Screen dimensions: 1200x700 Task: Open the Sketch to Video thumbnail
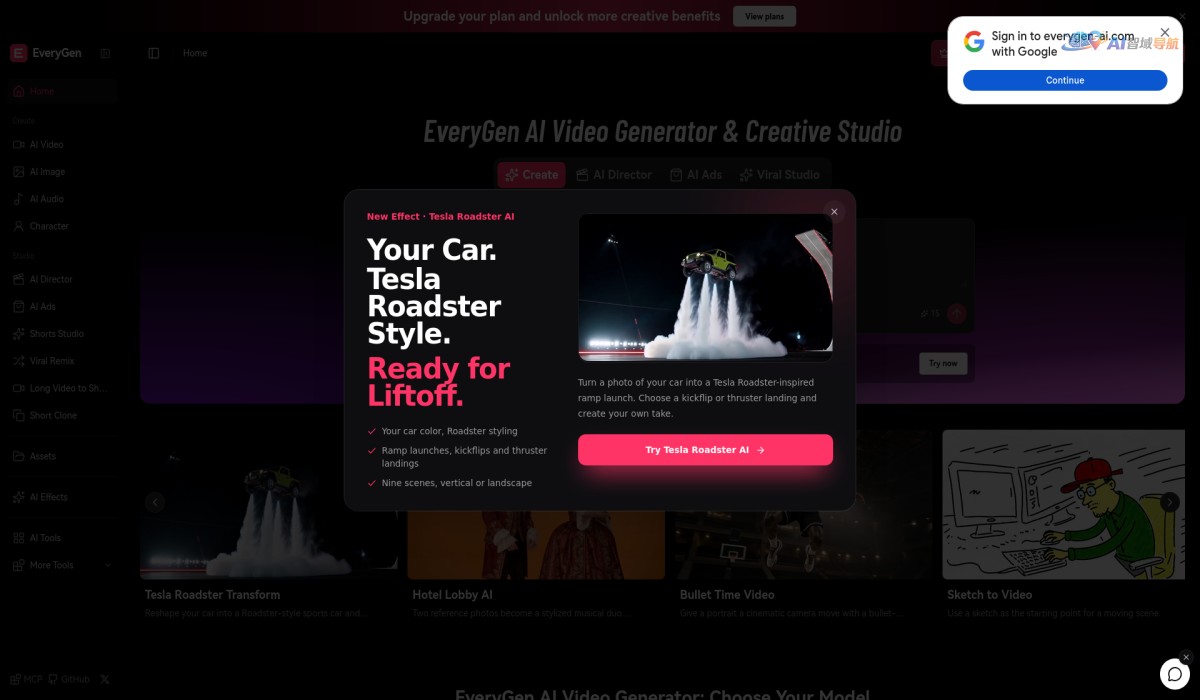(x=1063, y=505)
